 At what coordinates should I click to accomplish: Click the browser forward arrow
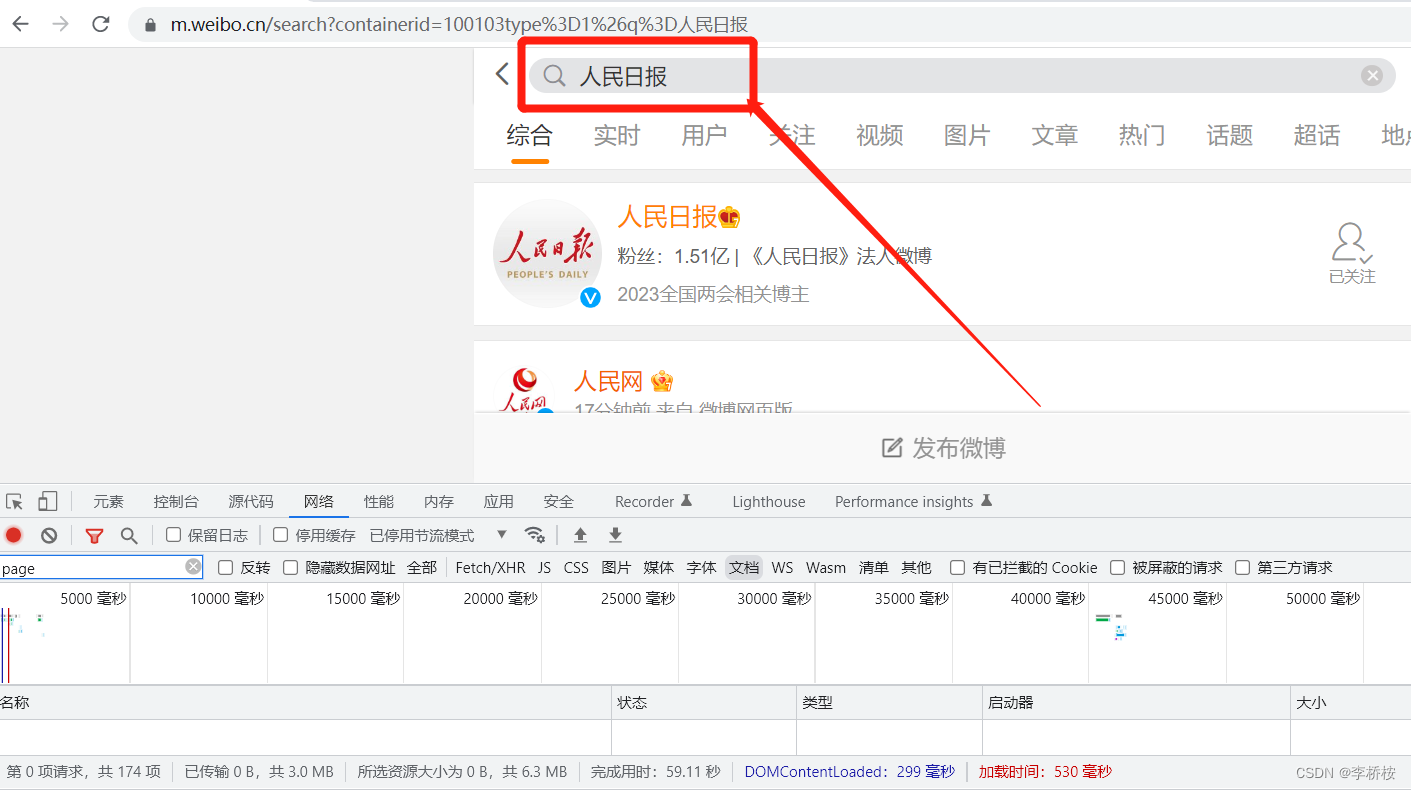pyautogui.click(x=60, y=24)
